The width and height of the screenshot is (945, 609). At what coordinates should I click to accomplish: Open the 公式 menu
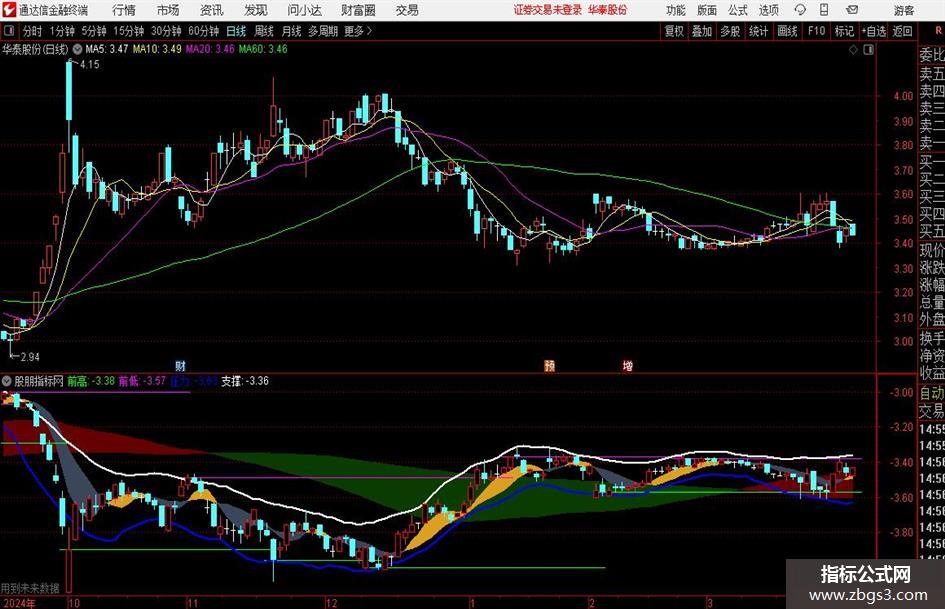737,10
